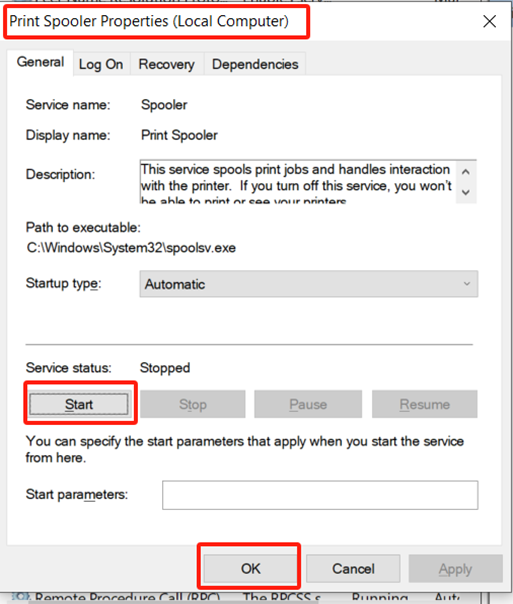
Task: Click the greyed-out Resume button
Action: pos(424,404)
